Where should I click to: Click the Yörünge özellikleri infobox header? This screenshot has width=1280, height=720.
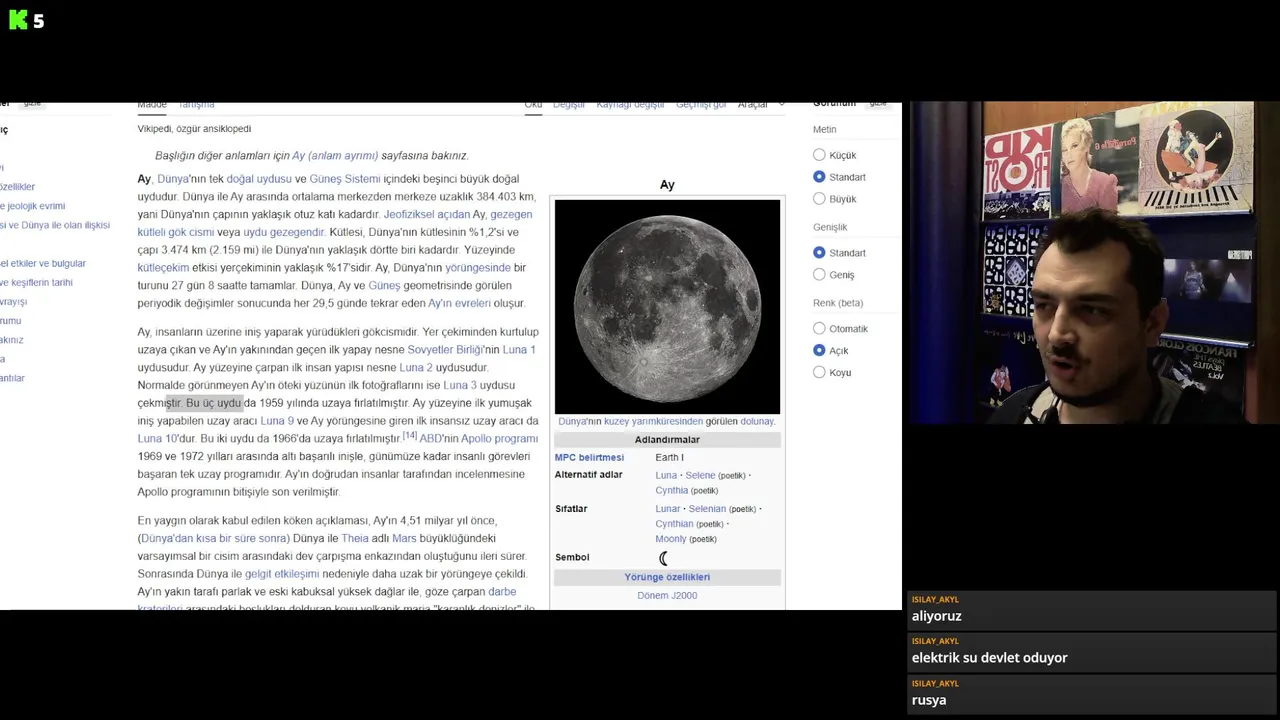point(667,577)
